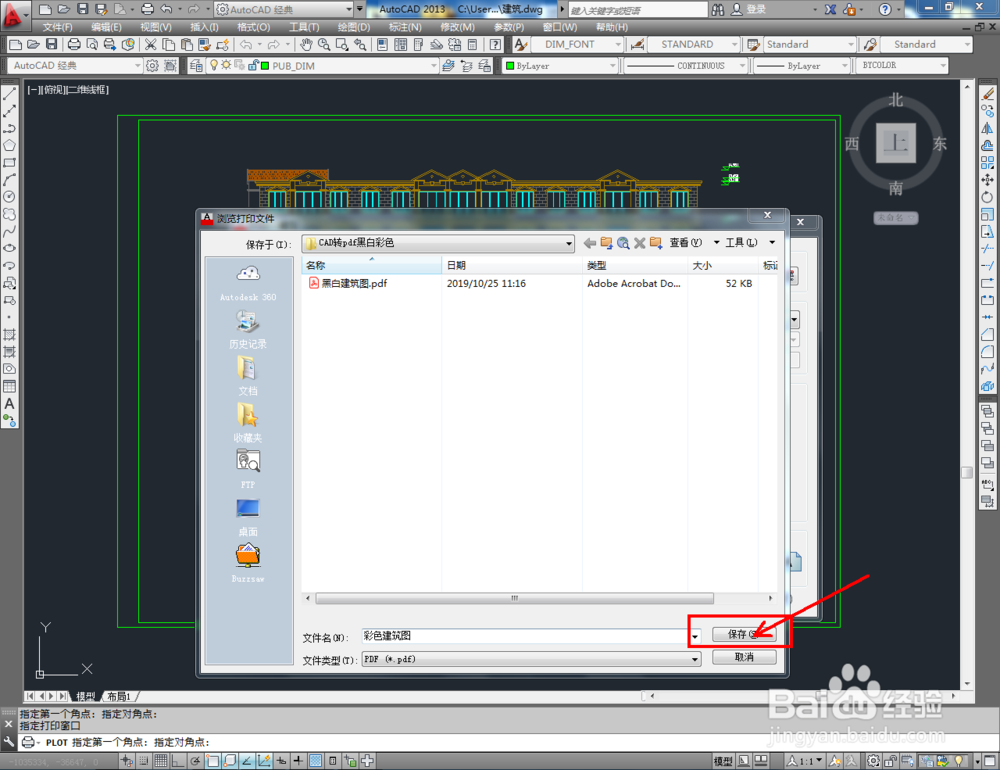Open the file name history dropdown arrow

point(695,636)
